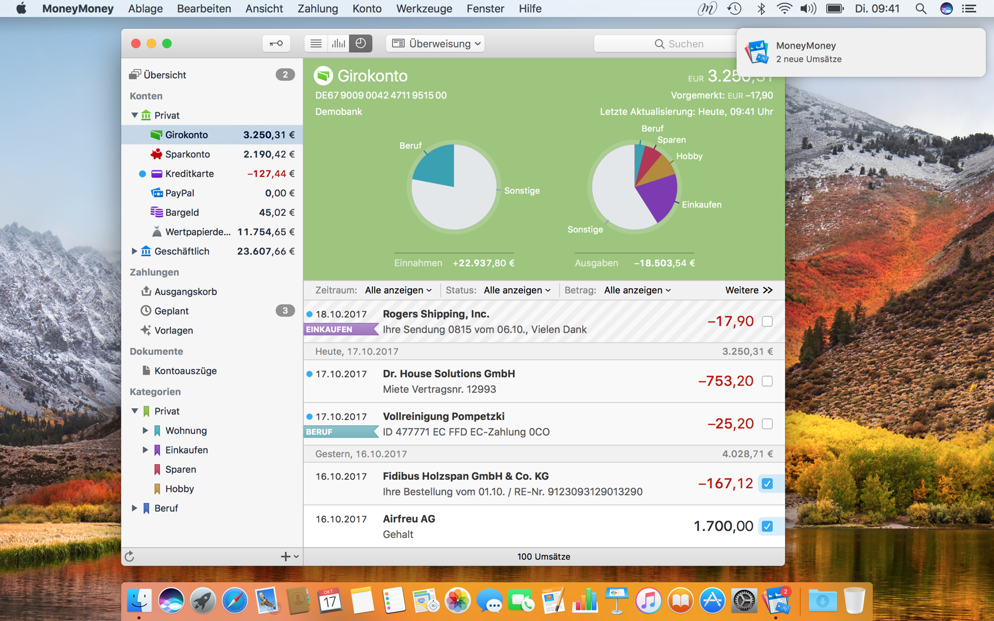Open Siri from the menu bar

[x=946, y=9]
